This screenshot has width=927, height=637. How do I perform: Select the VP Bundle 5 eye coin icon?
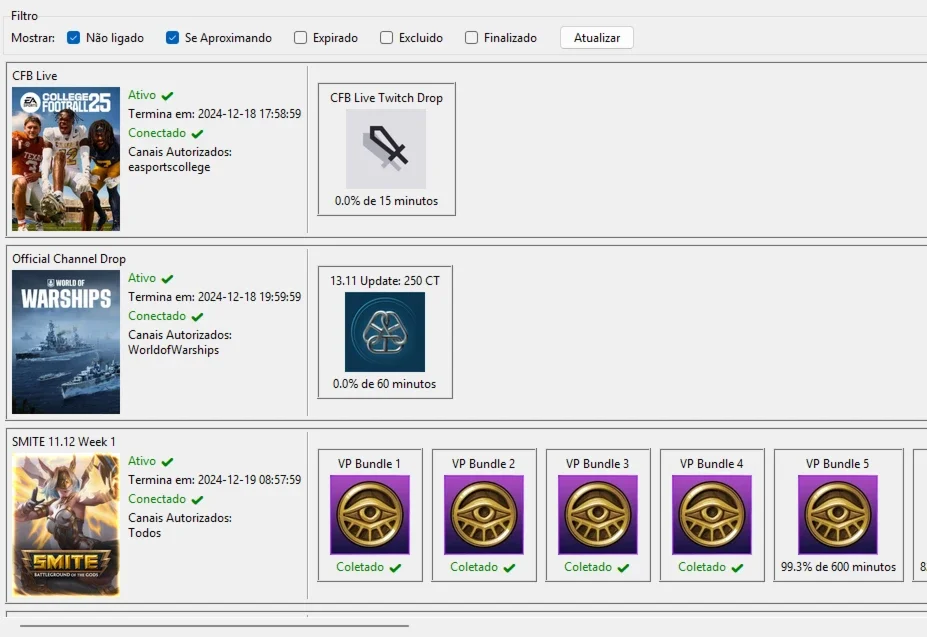pos(838,515)
